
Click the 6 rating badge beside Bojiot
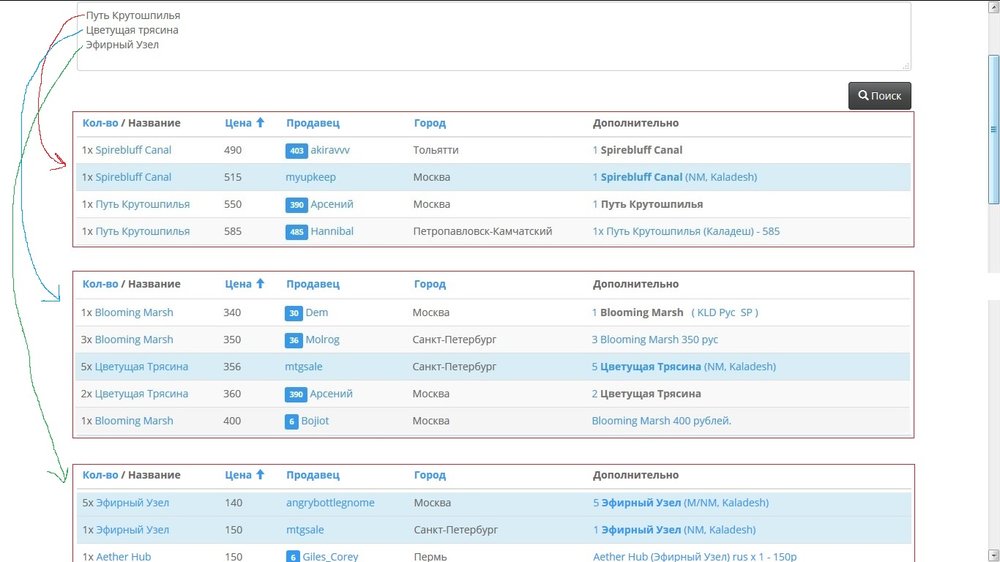(291, 421)
